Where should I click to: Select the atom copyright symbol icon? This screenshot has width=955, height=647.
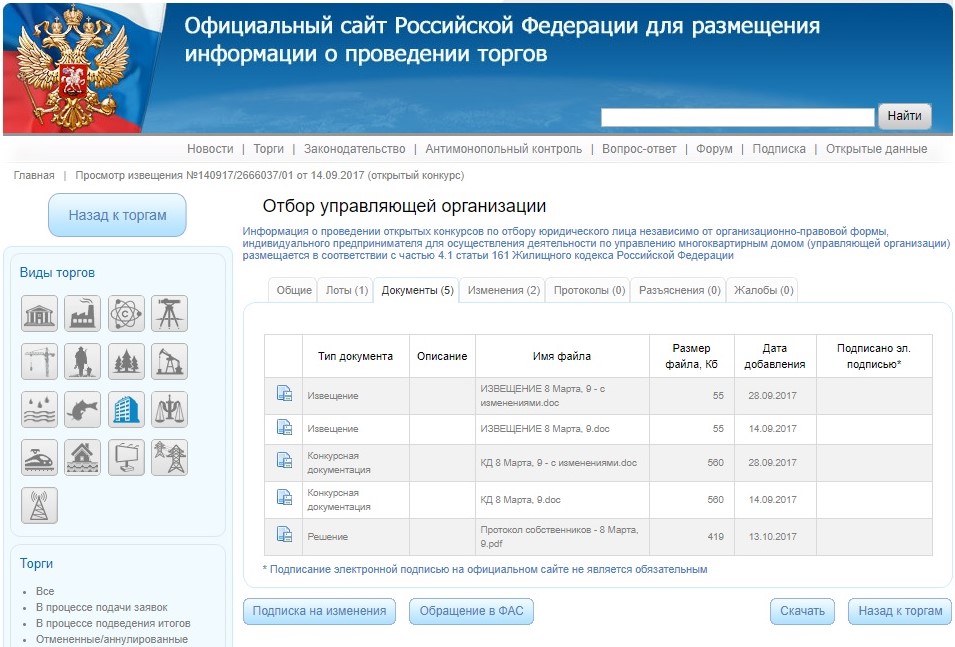(x=126, y=314)
